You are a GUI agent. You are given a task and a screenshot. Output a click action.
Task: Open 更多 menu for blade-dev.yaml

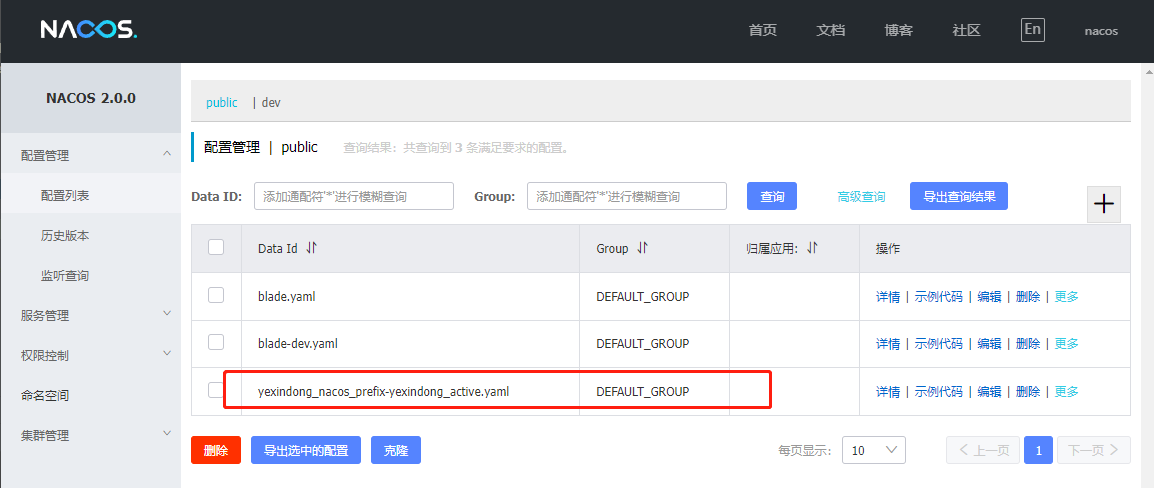[x=1066, y=344]
